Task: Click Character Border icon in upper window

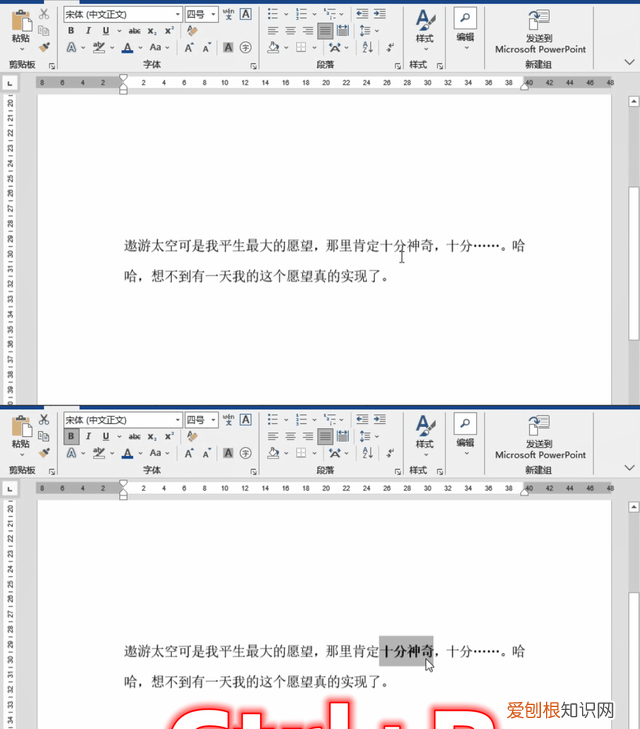Action: 246,14
